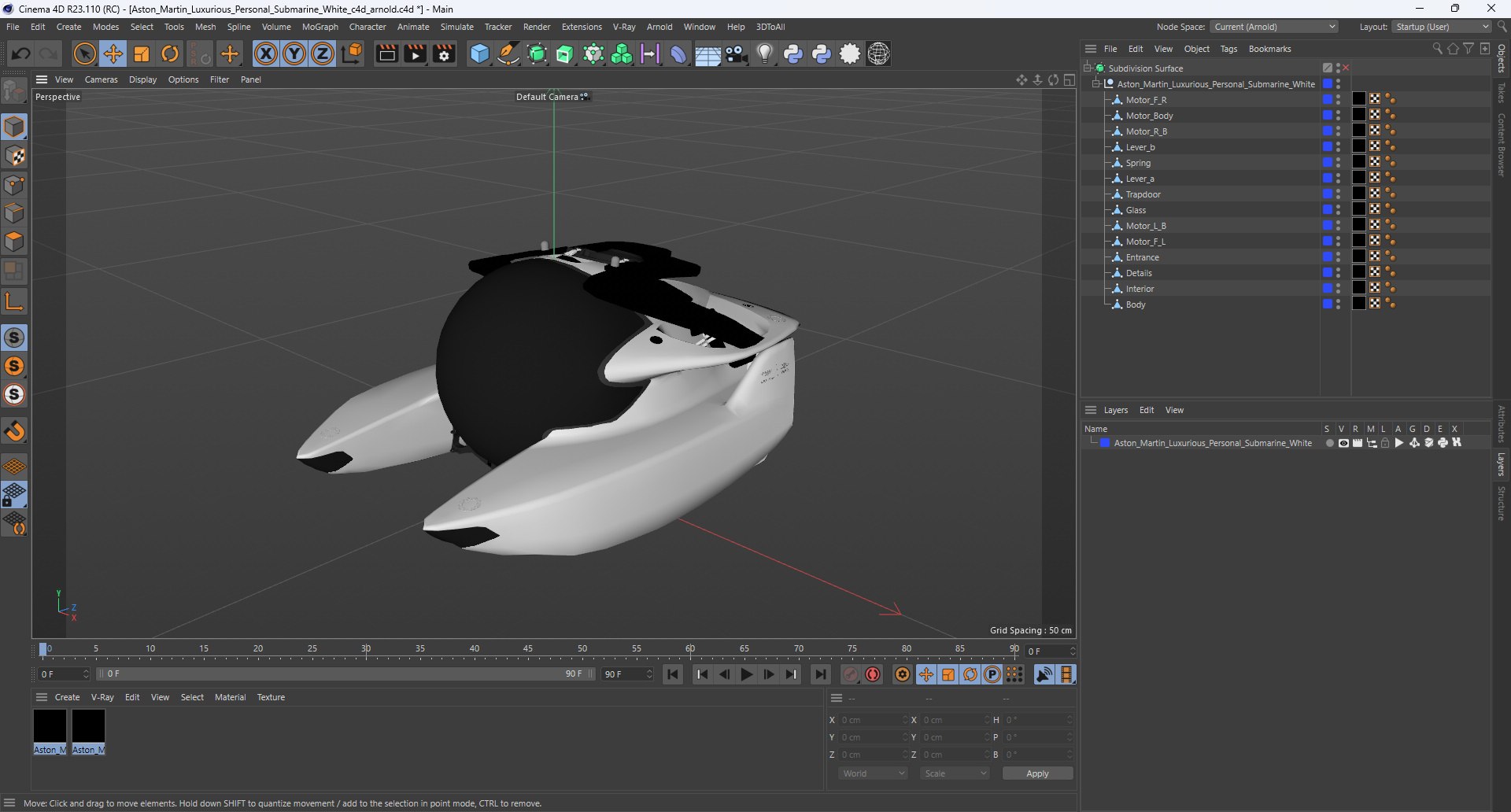Collapse Aston_Martin_Luxurious_Personal_Submarine_White node
This screenshot has width=1511, height=812.
click(1095, 84)
